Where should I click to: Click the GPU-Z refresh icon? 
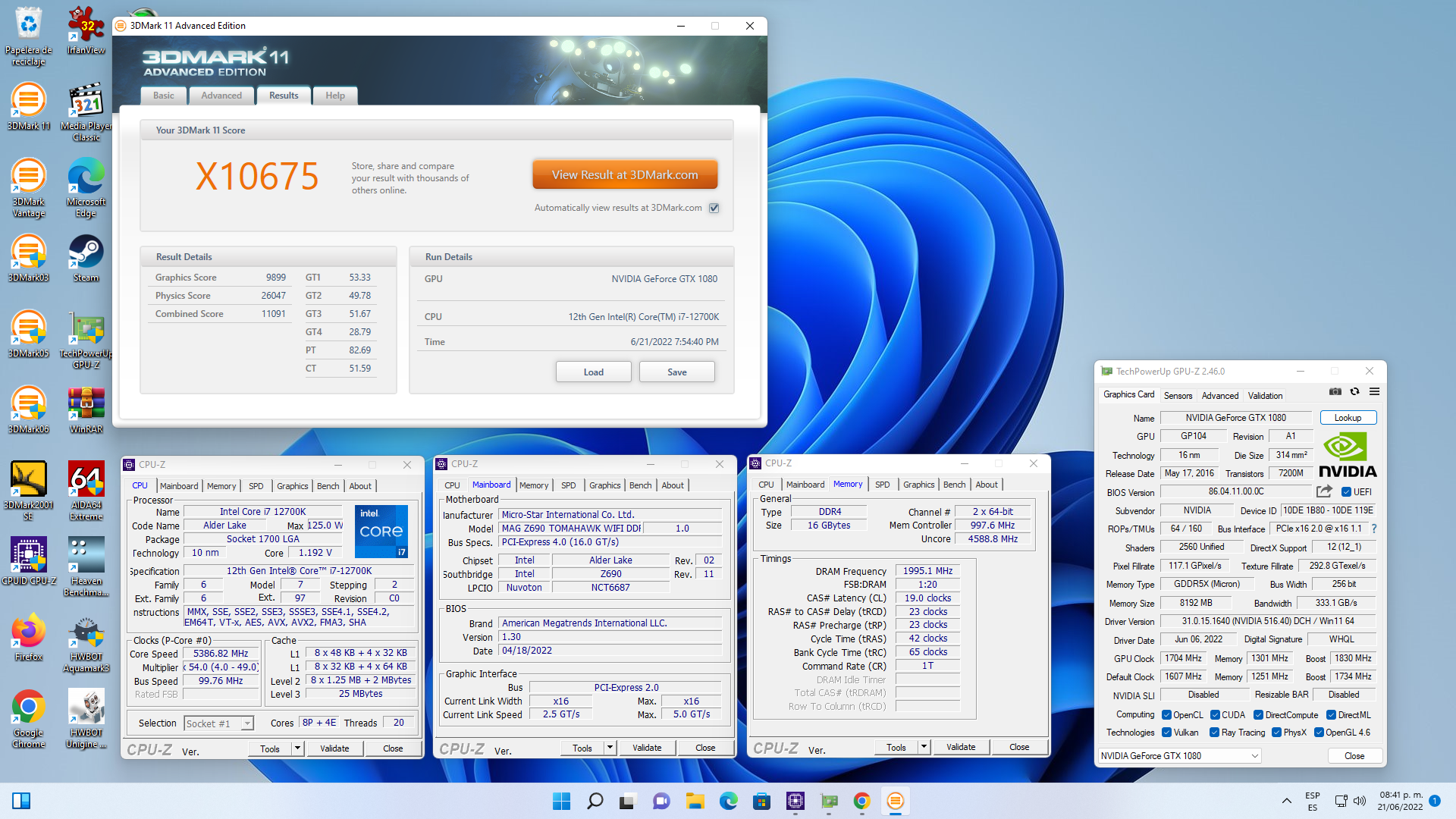(x=1354, y=392)
